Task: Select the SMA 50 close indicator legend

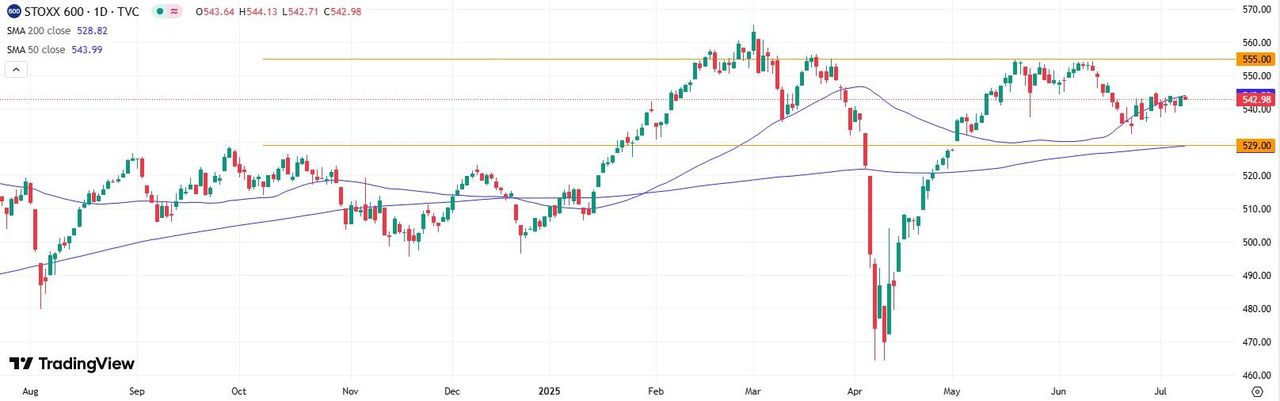Action: click(37, 48)
